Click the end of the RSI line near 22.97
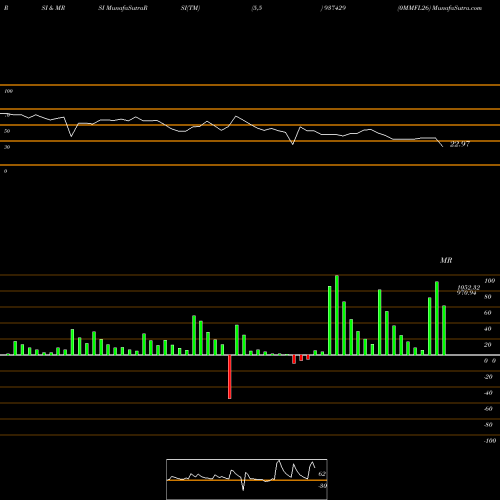The width and height of the screenshot is (500, 500). click(443, 146)
